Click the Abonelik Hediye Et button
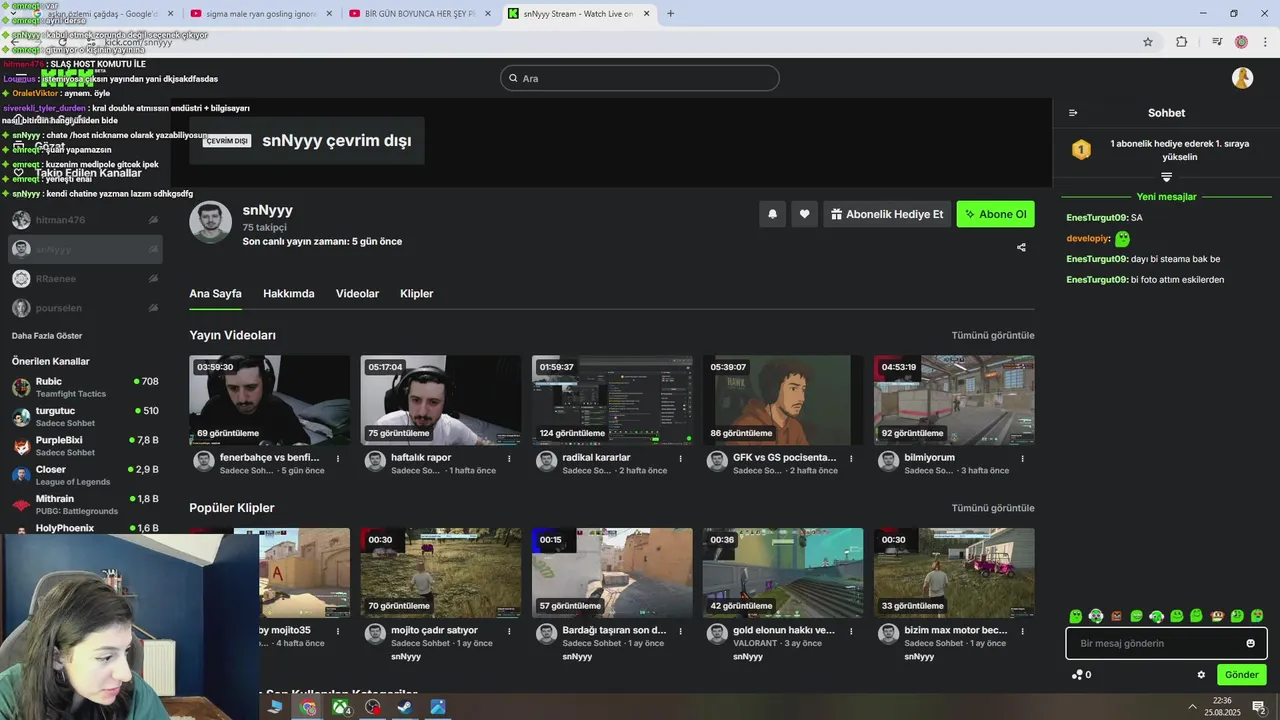 (x=887, y=214)
